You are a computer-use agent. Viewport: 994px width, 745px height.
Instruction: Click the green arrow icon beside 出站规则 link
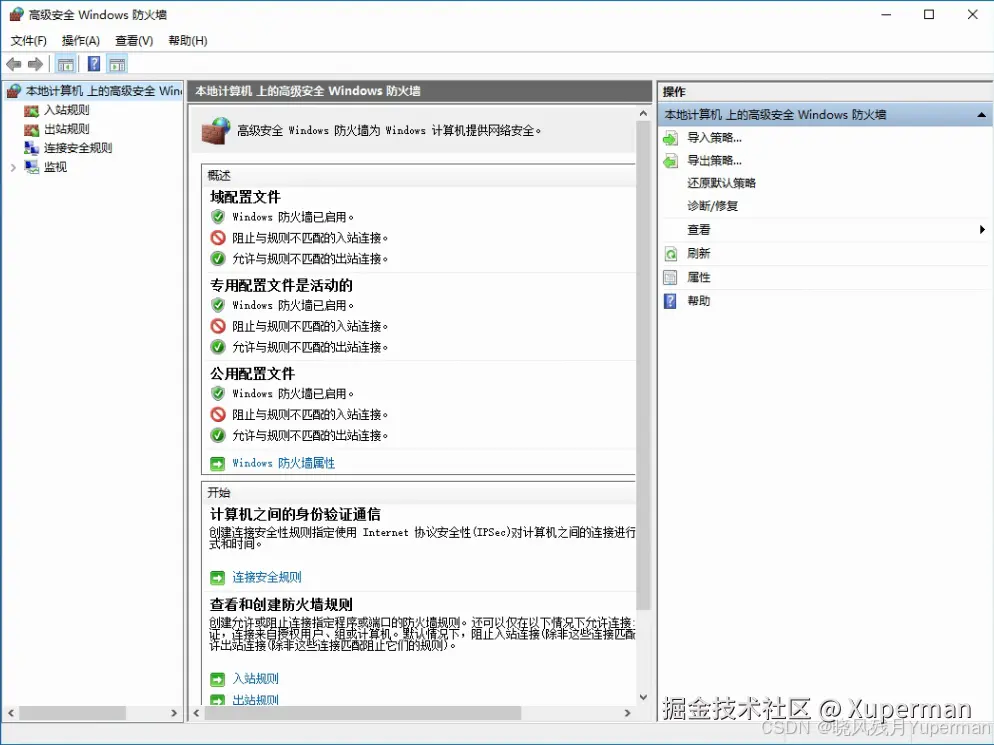tap(217, 700)
